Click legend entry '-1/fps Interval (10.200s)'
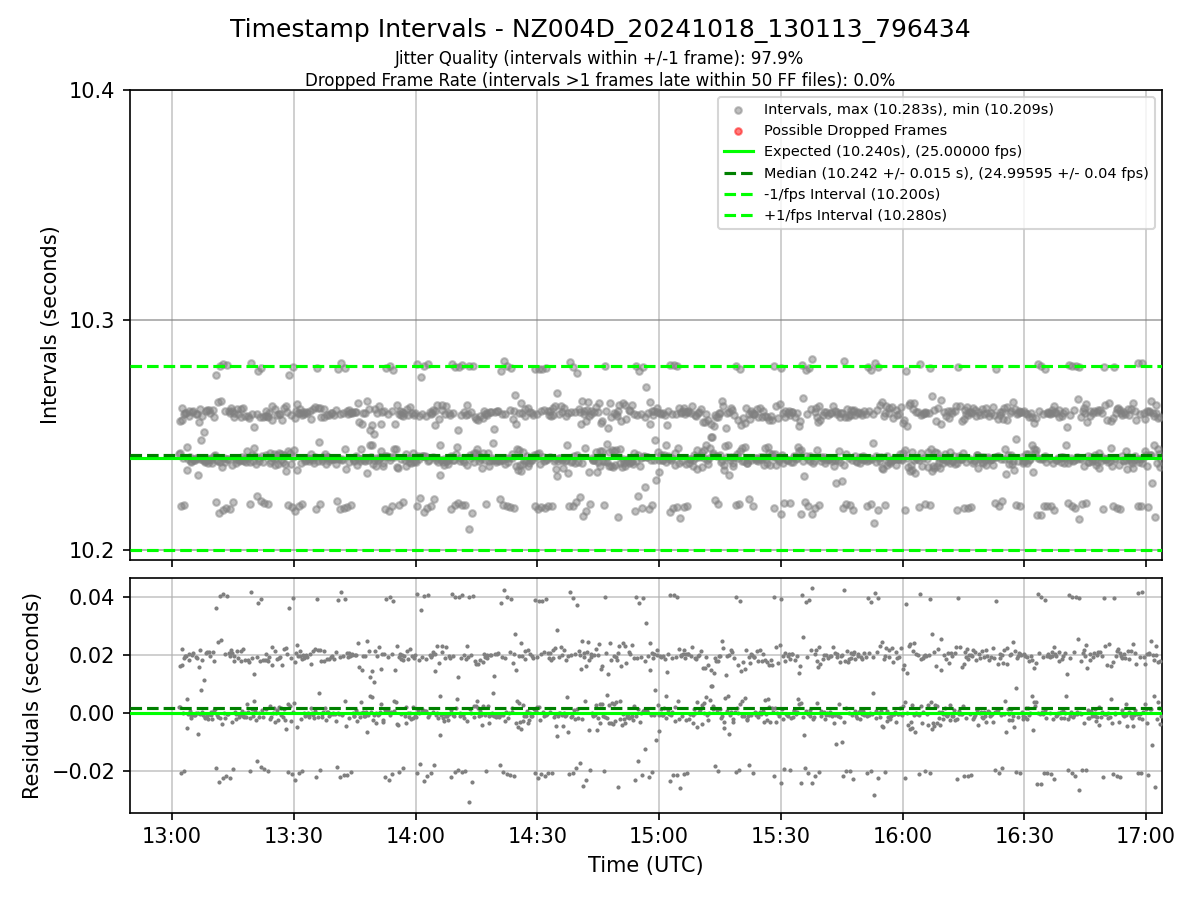Screen dimensions: 1200x900 tap(854, 193)
